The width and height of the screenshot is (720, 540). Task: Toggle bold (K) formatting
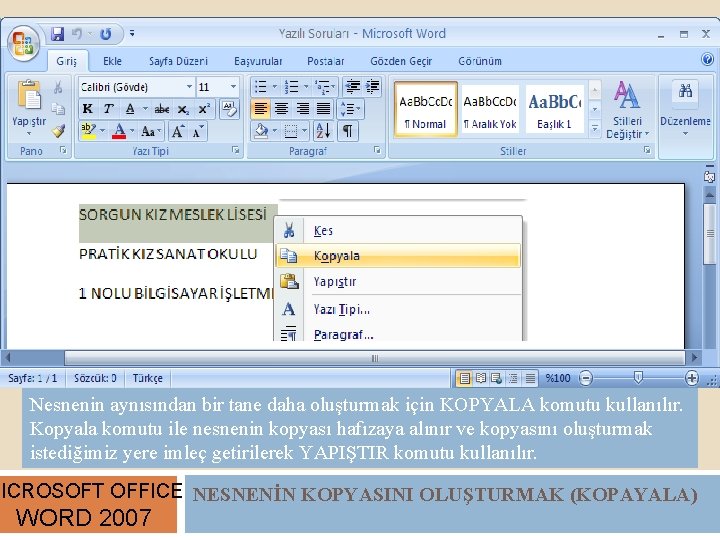tap(87, 109)
